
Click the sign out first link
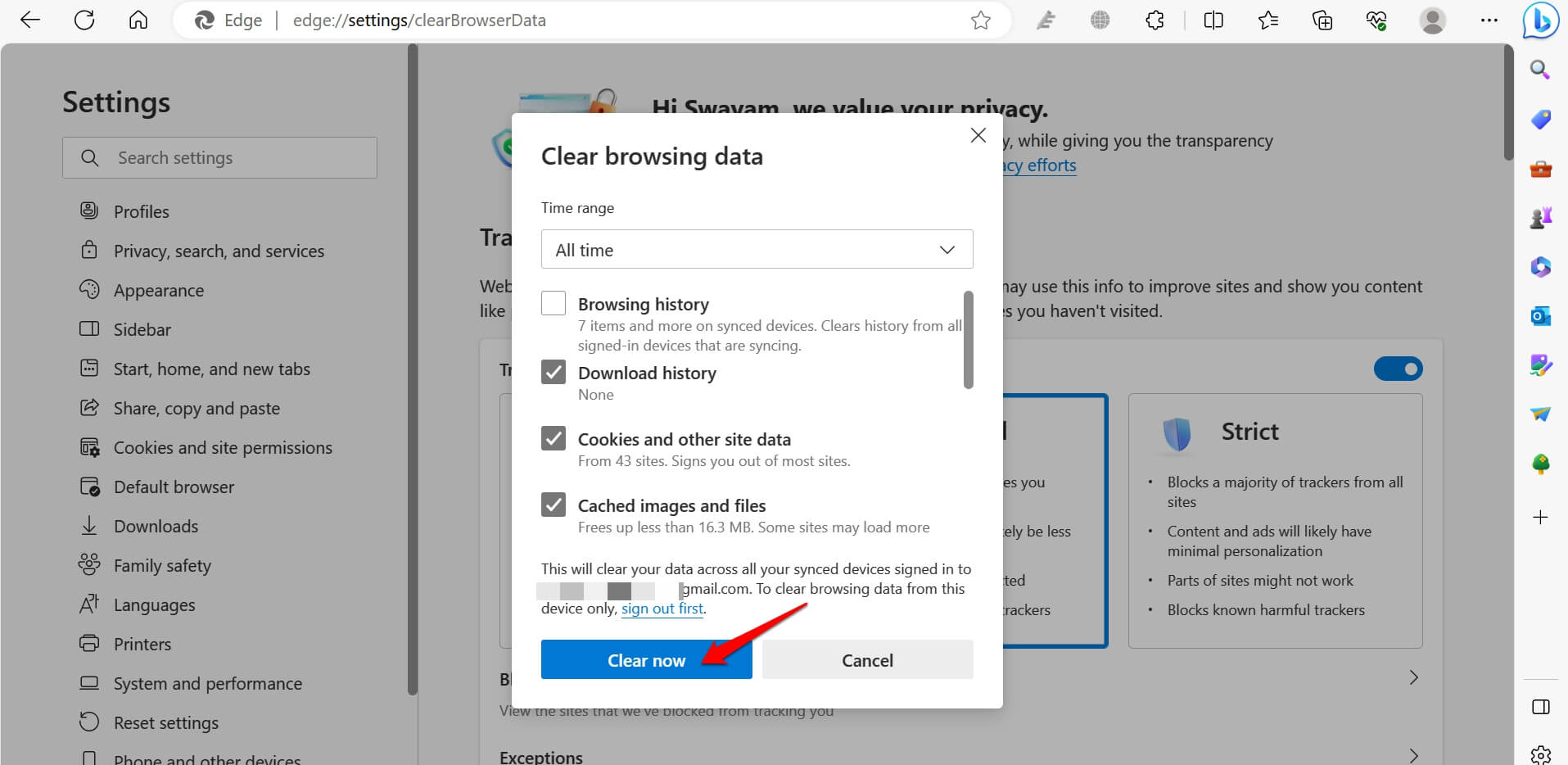tap(662, 608)
